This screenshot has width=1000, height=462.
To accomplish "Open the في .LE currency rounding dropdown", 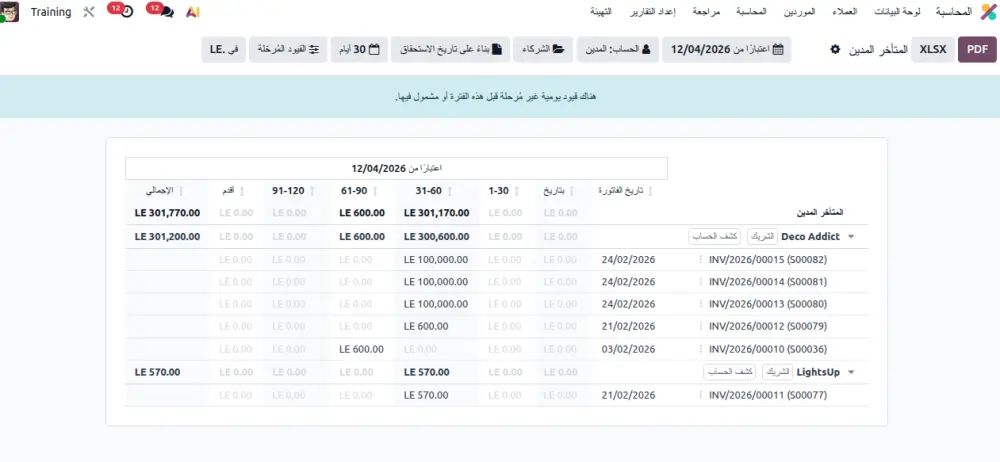I will tap(223, 49).
